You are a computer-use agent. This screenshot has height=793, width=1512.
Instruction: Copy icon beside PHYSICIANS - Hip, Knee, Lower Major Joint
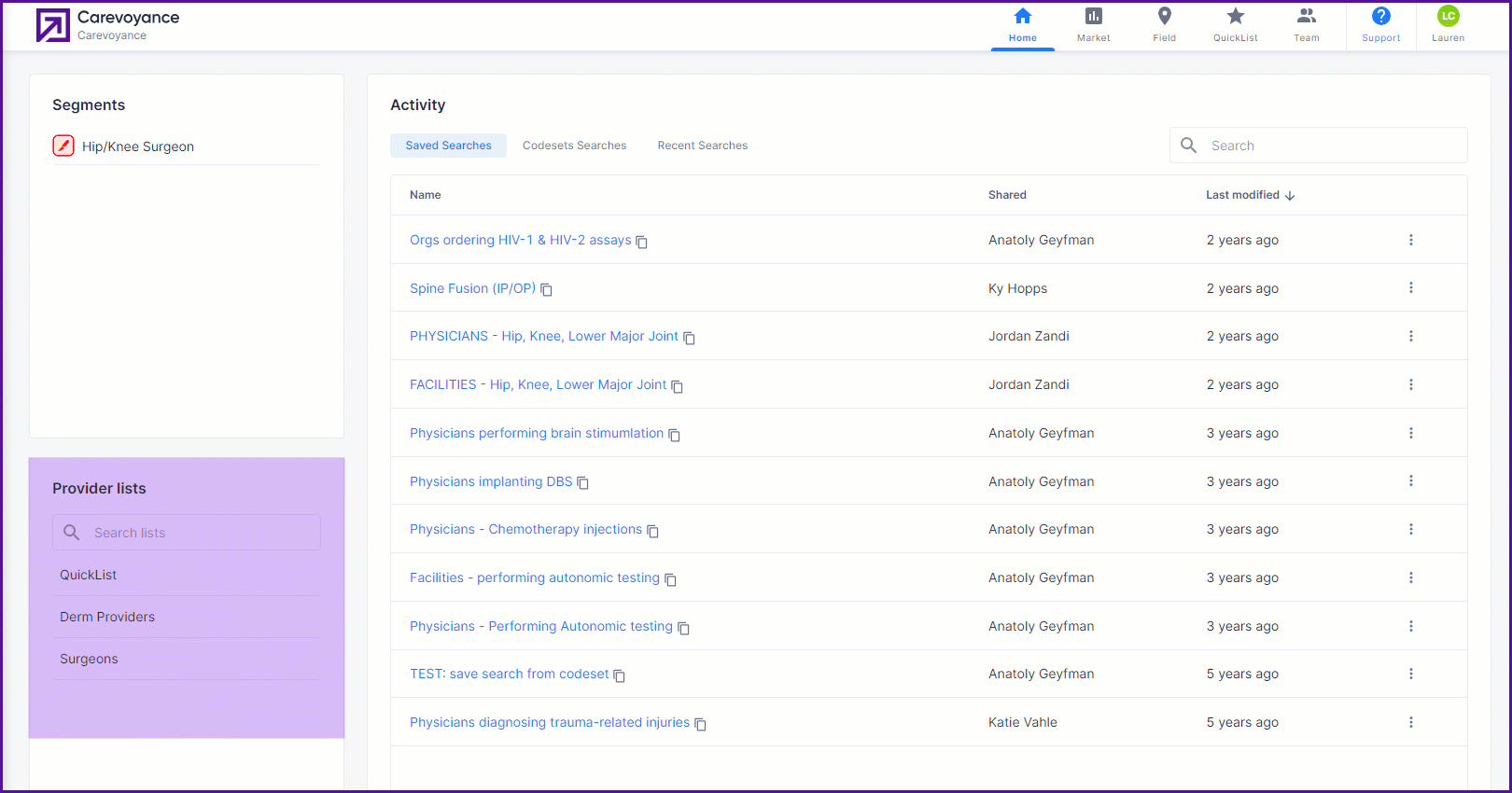click(690, 338)
